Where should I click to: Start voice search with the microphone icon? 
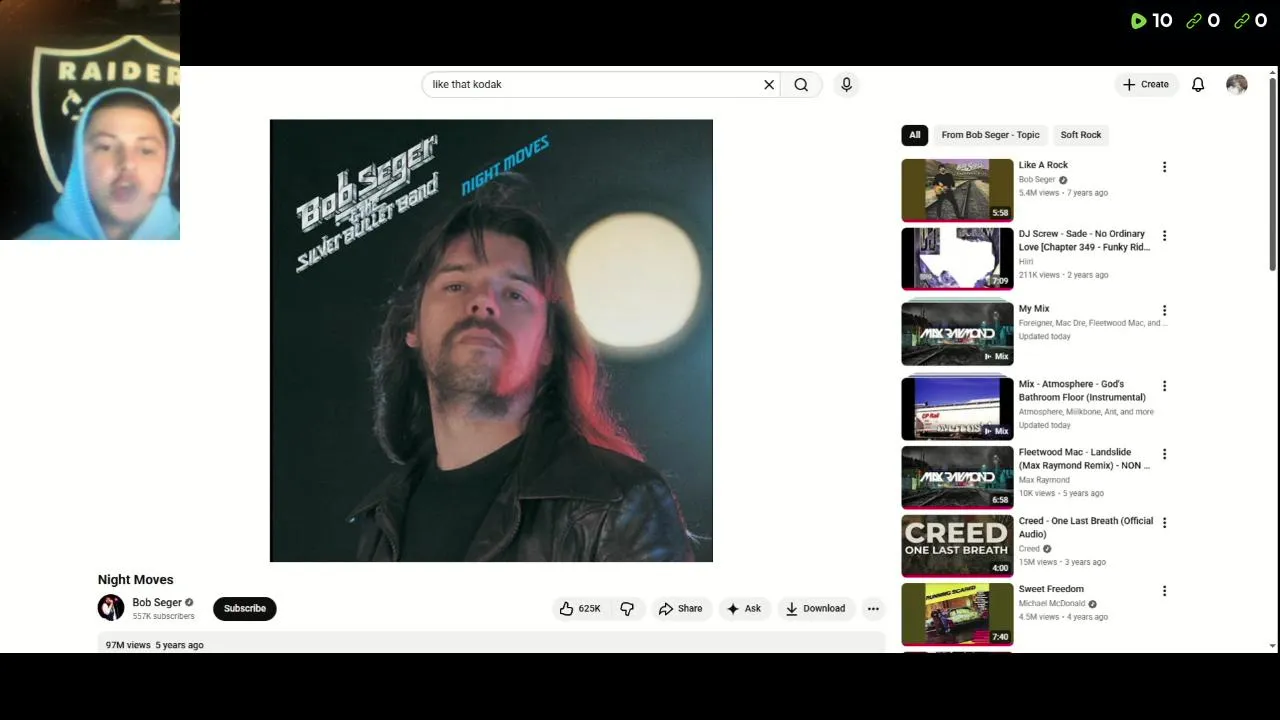point(846,85)
